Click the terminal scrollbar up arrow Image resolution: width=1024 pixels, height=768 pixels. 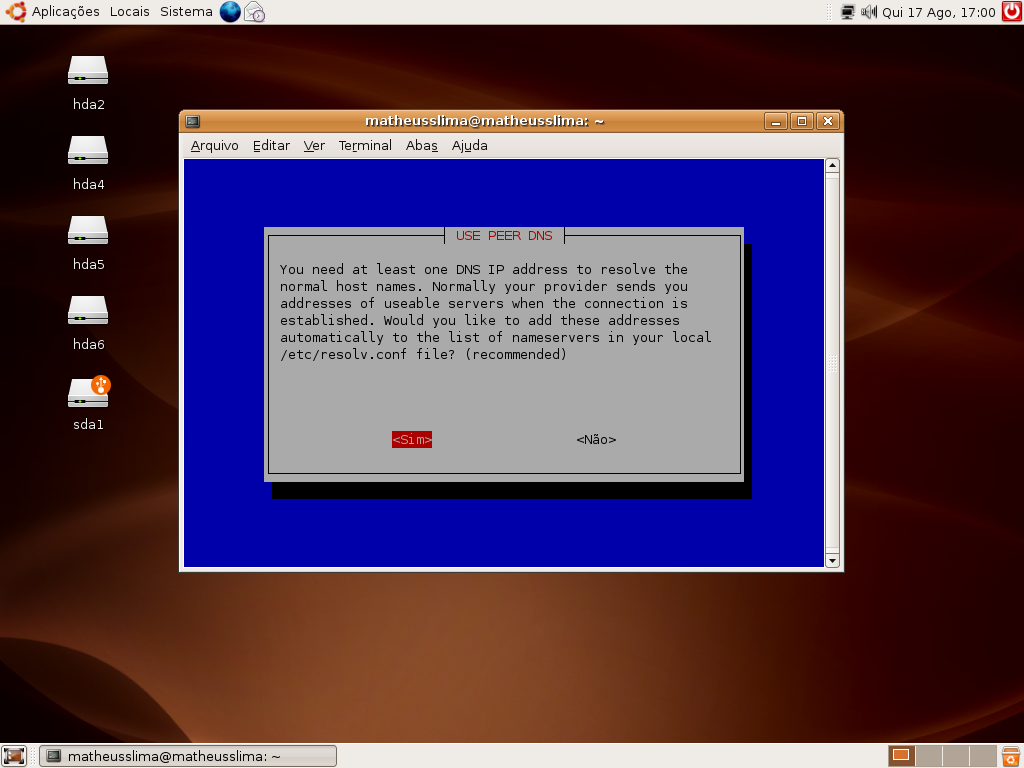832,165
